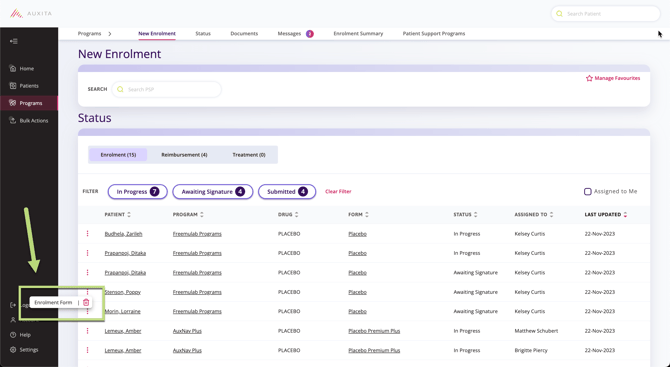Focus the Search PSP field
Screen dimensions: 670x367
tap(167, 89)
